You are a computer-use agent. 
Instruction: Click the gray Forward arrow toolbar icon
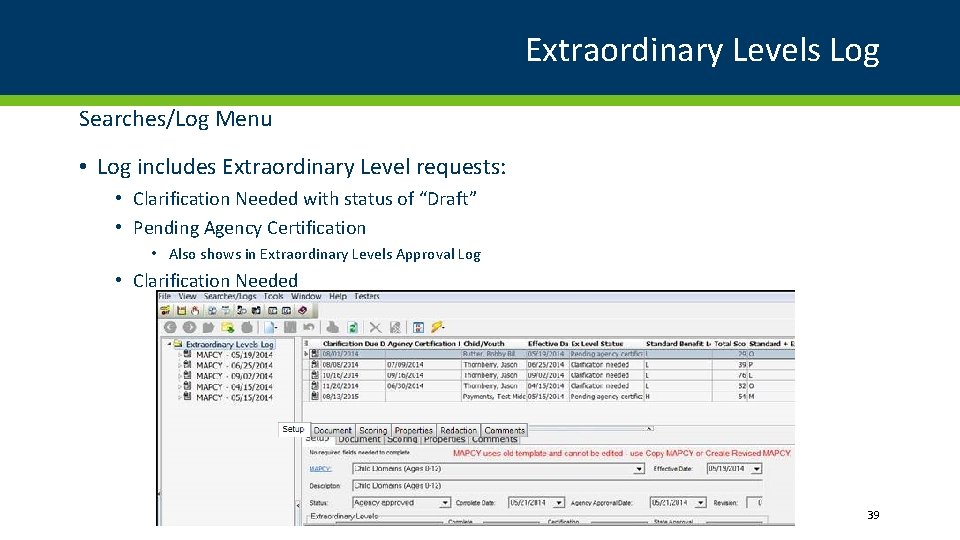point(189,328)
